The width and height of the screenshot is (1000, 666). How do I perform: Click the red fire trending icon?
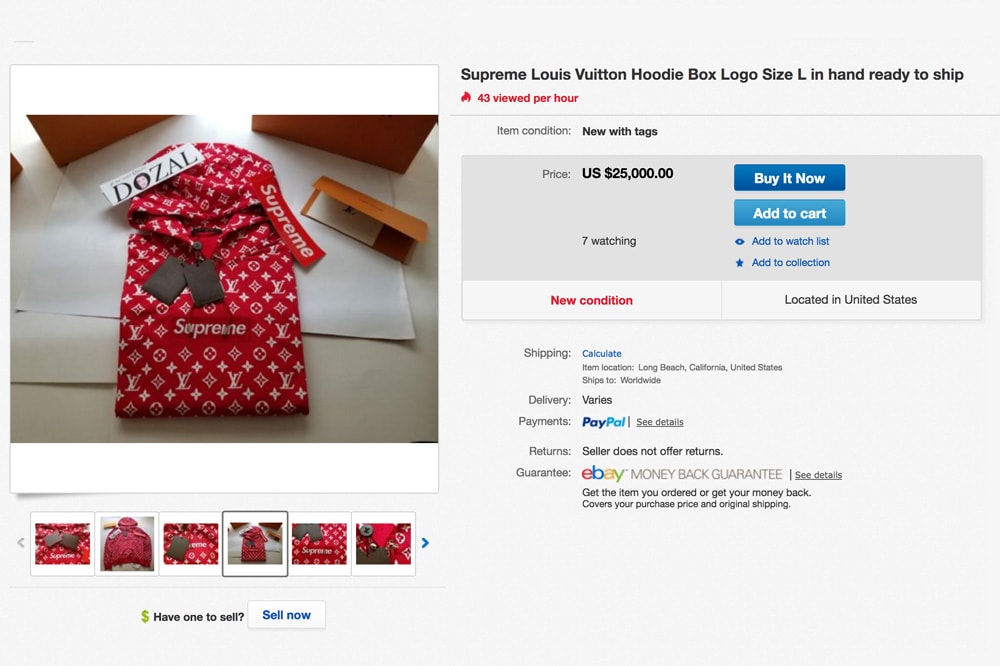[465, 98]
